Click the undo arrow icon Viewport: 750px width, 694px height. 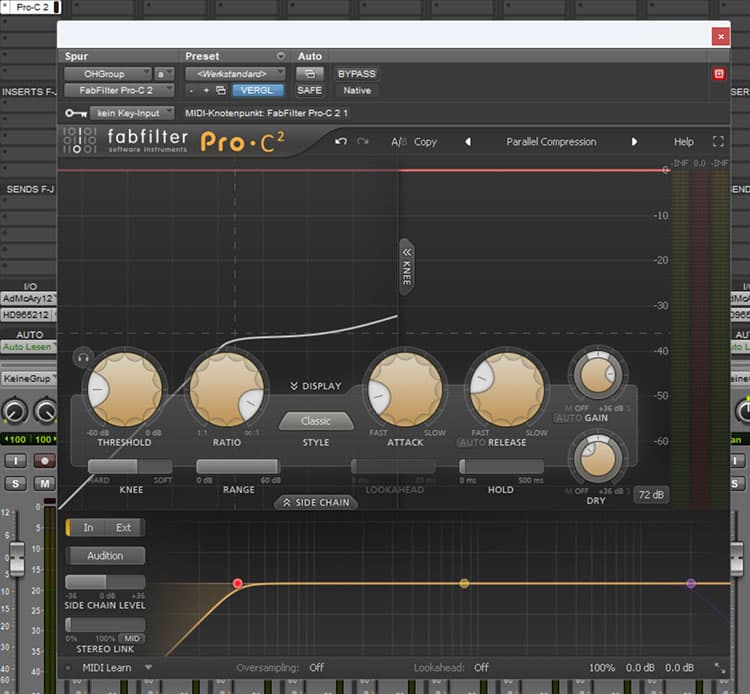(x=341, y=141)
